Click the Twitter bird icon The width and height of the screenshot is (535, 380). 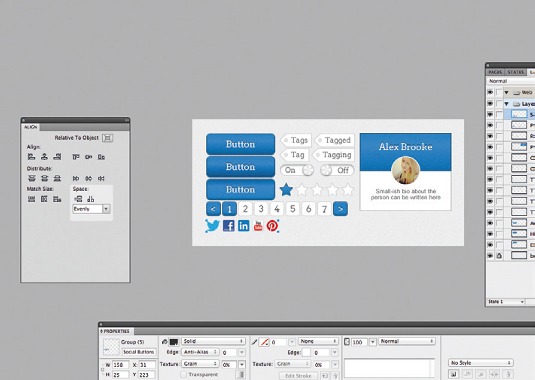(212, 226)
